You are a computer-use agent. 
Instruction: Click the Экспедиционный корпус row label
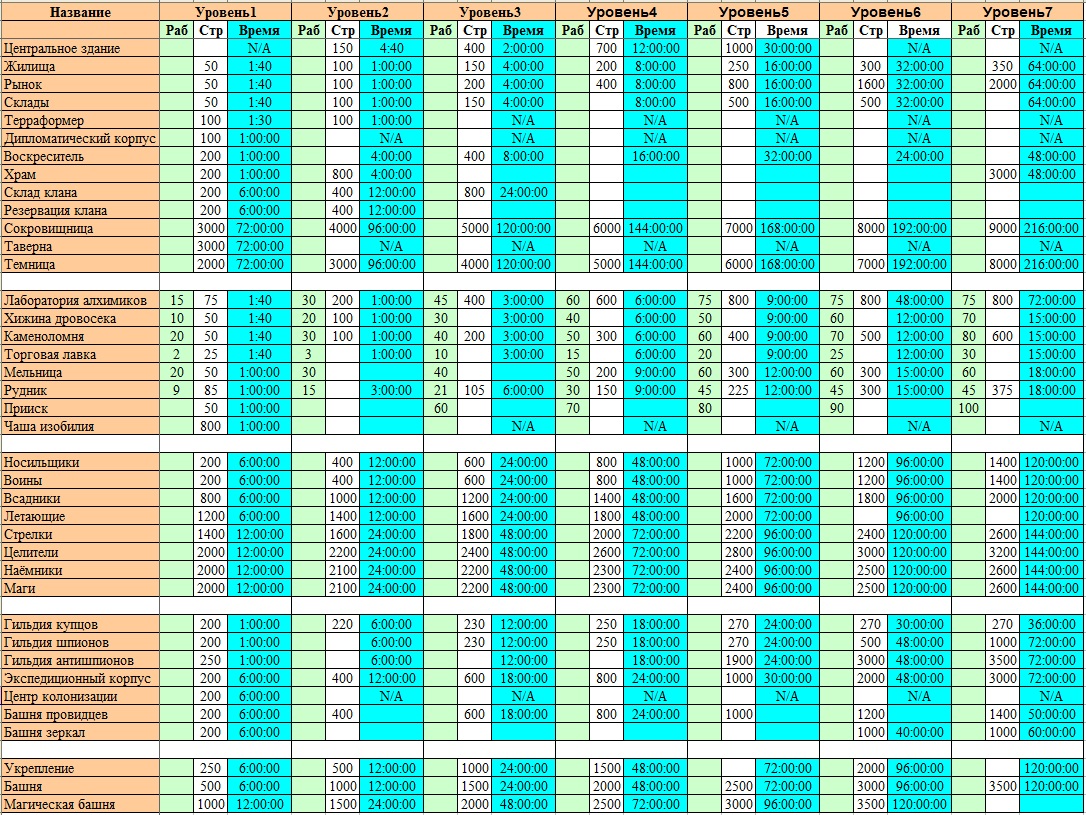coord(80,679)
